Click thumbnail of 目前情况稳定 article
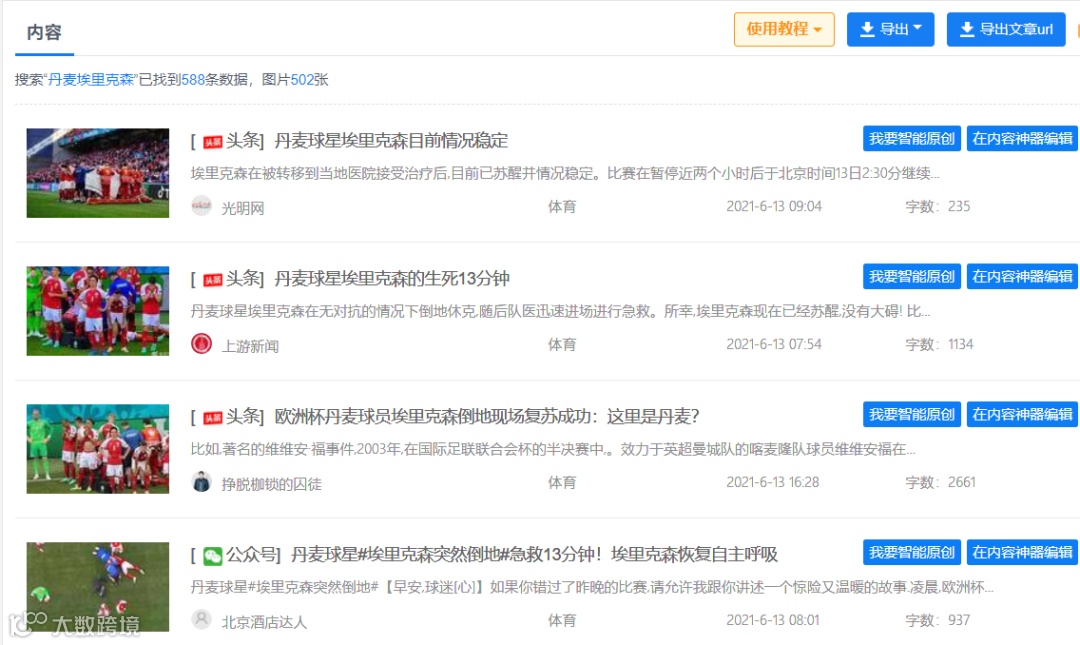This screenshot has width=1080, height=645. (98, 173)
